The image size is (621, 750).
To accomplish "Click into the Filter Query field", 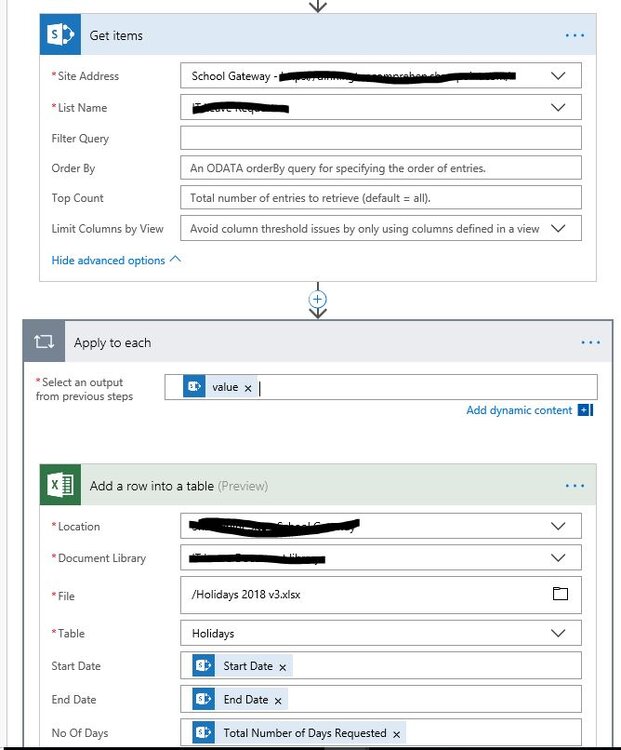I will pyautogui.click(x=381, y=138).
